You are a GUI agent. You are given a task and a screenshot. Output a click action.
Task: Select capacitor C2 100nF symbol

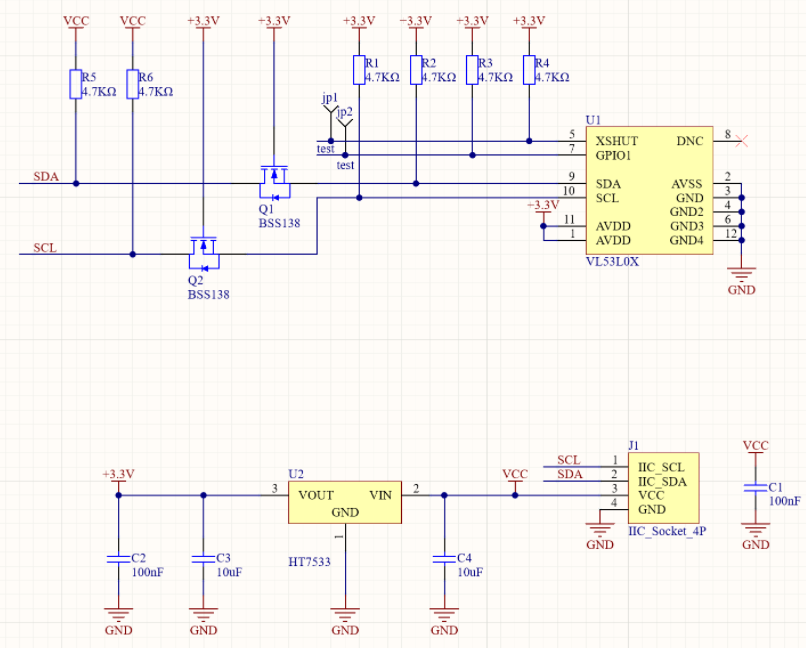pos(118,559)
